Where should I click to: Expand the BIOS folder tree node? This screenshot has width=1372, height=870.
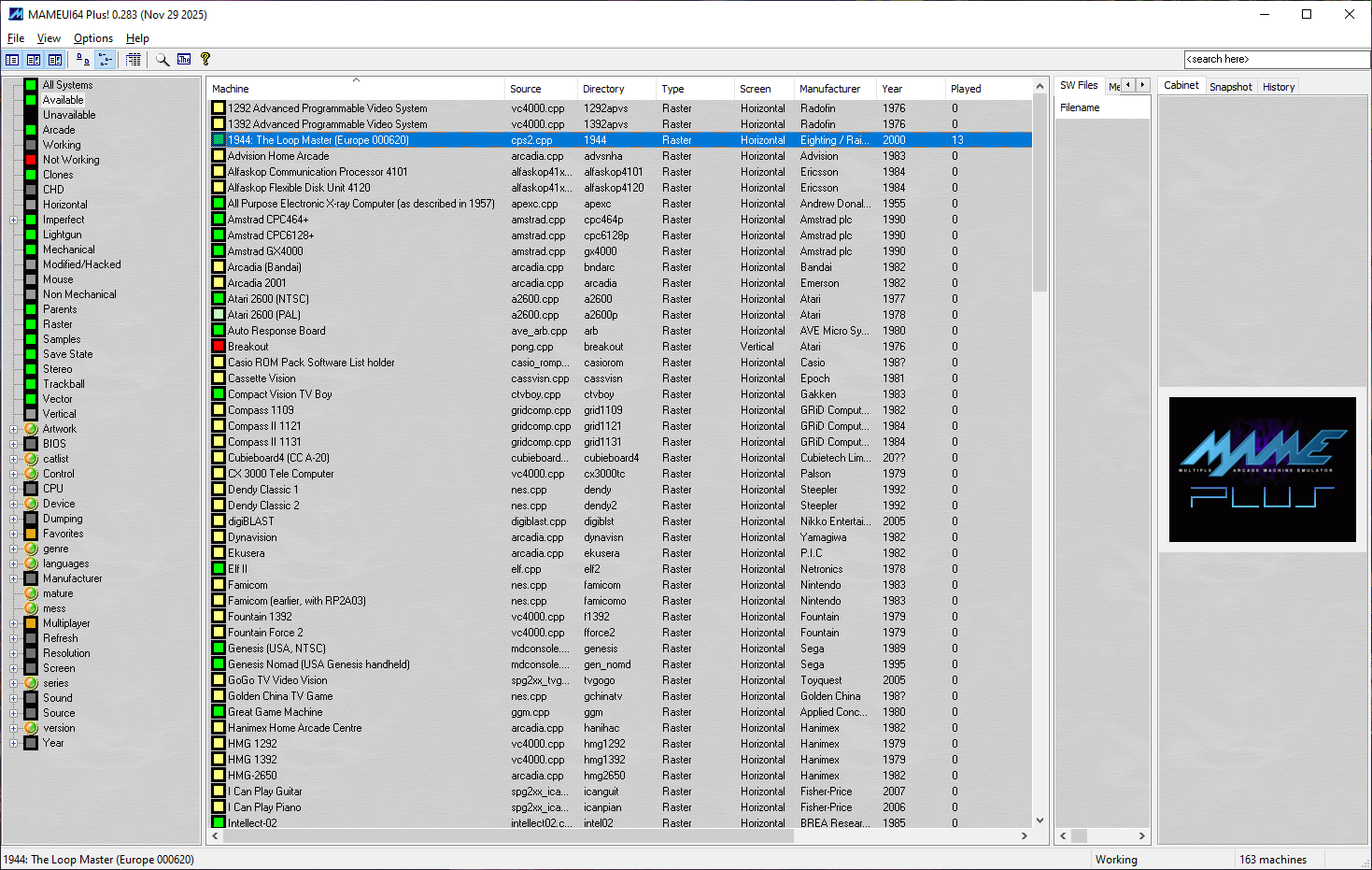coord(14,444)
